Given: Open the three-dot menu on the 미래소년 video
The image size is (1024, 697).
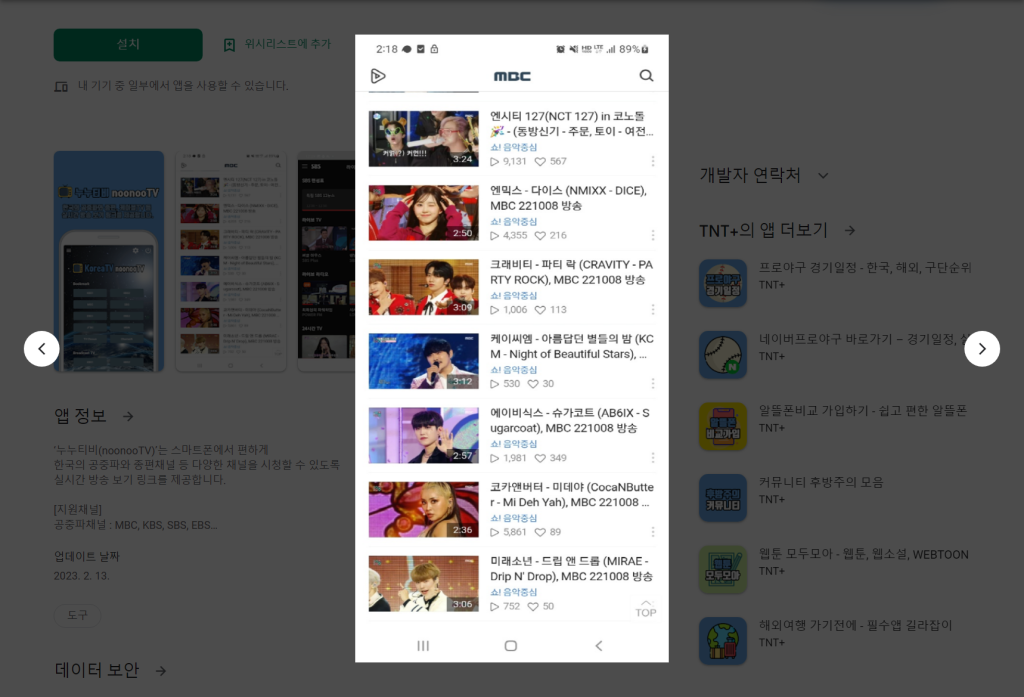Looking at the screenshot, I should (x=653, y=605).
